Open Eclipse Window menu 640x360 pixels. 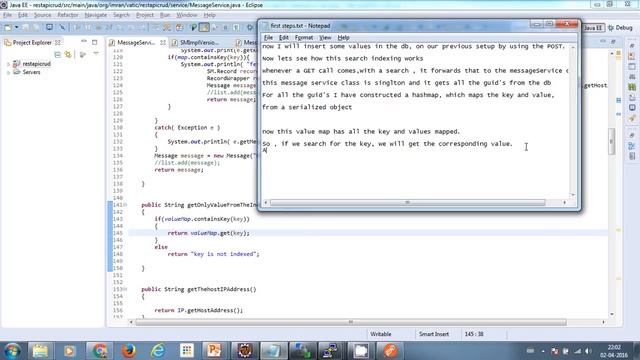click(x=187, y=15)
